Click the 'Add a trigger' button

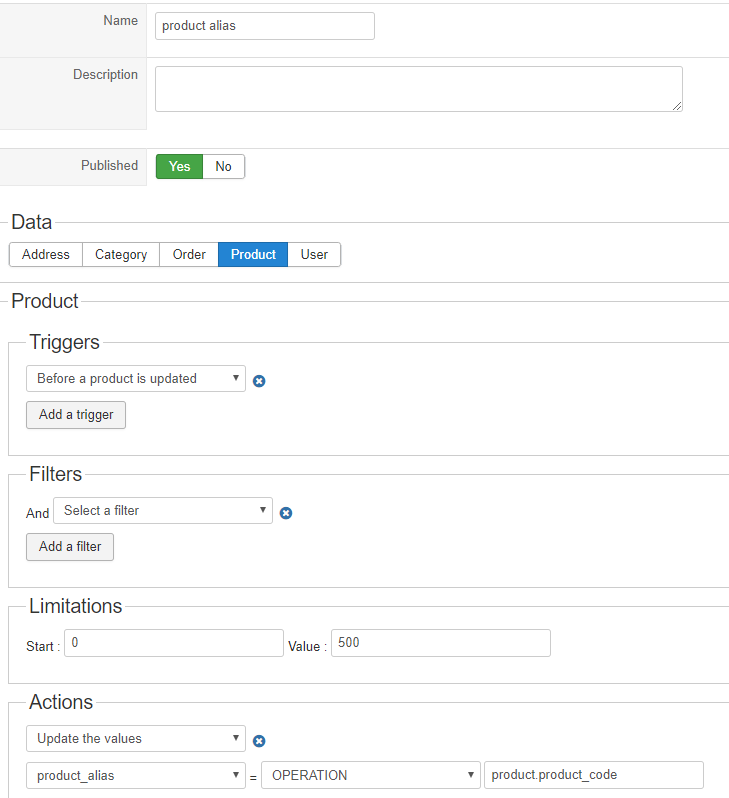click(76, 414)
